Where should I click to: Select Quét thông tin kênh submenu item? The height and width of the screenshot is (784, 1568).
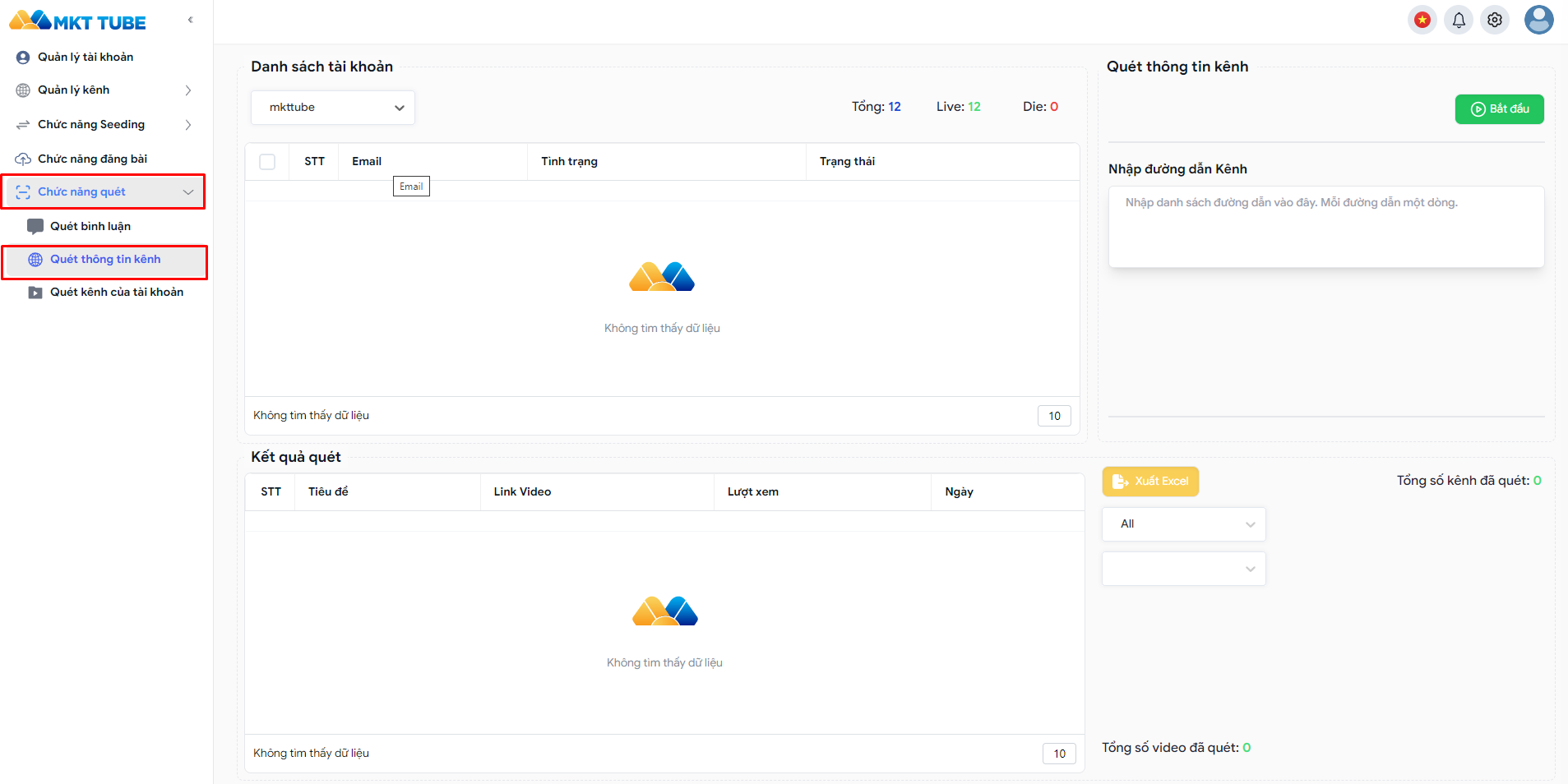tap(106, 260)
